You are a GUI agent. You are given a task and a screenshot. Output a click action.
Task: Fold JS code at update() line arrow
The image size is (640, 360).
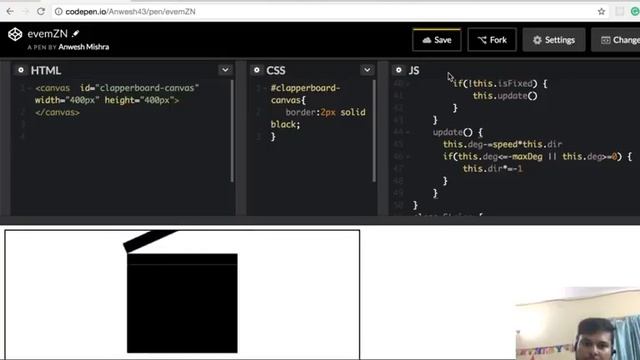[407, 132]
